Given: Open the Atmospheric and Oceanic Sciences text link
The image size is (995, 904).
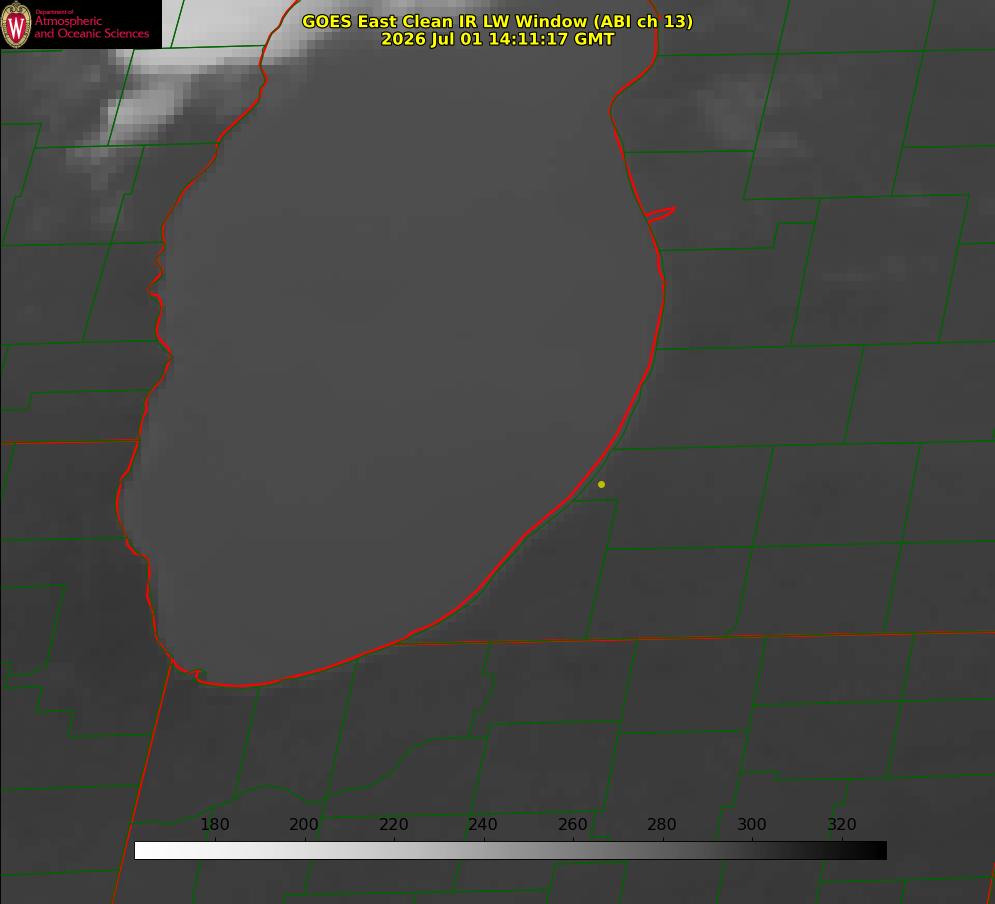Looking at the screenshot, I should click(x=91, y=27).
